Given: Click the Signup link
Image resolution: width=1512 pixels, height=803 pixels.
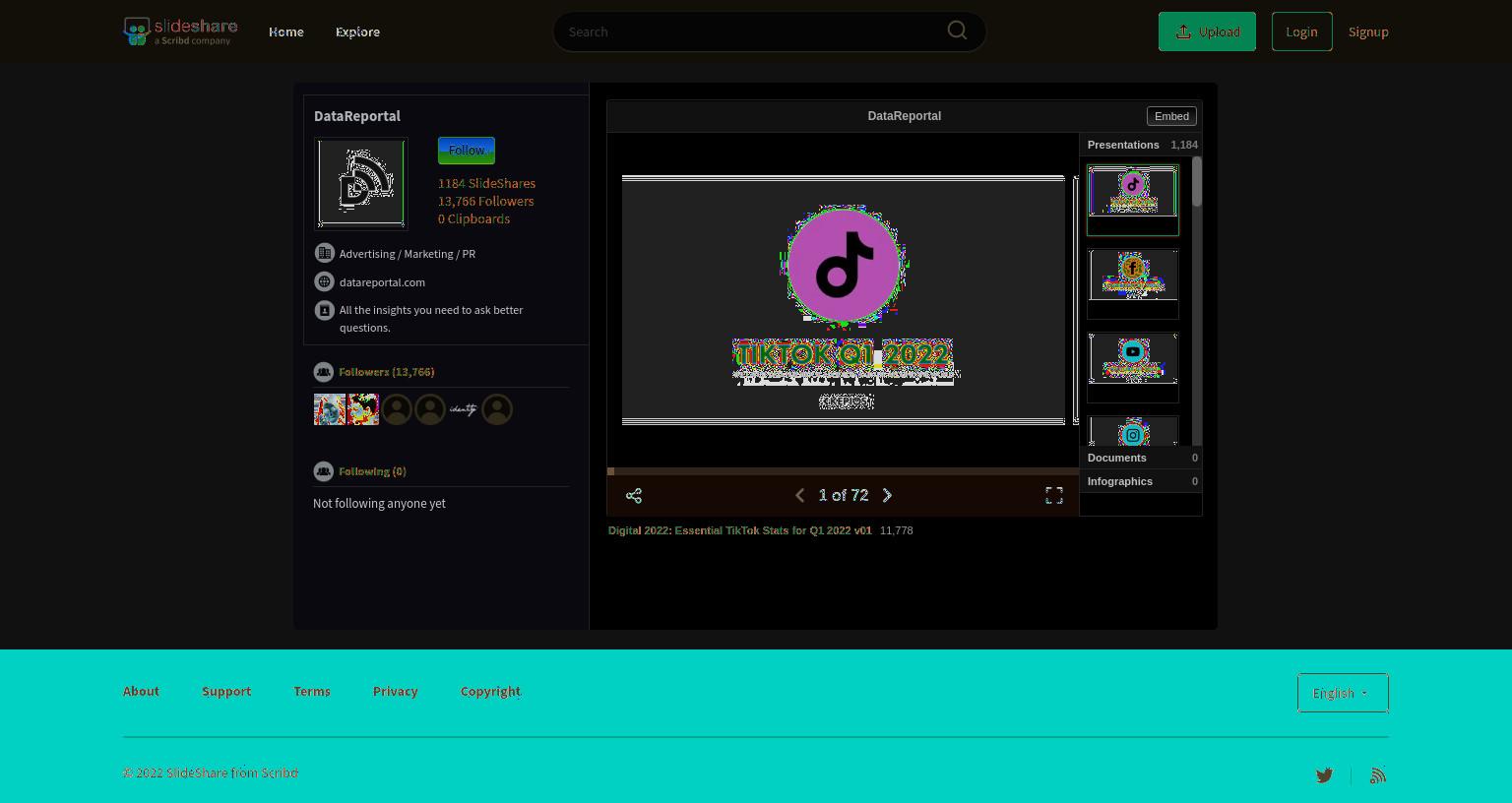Looking at the screenshot, I should coord(1368,31).
